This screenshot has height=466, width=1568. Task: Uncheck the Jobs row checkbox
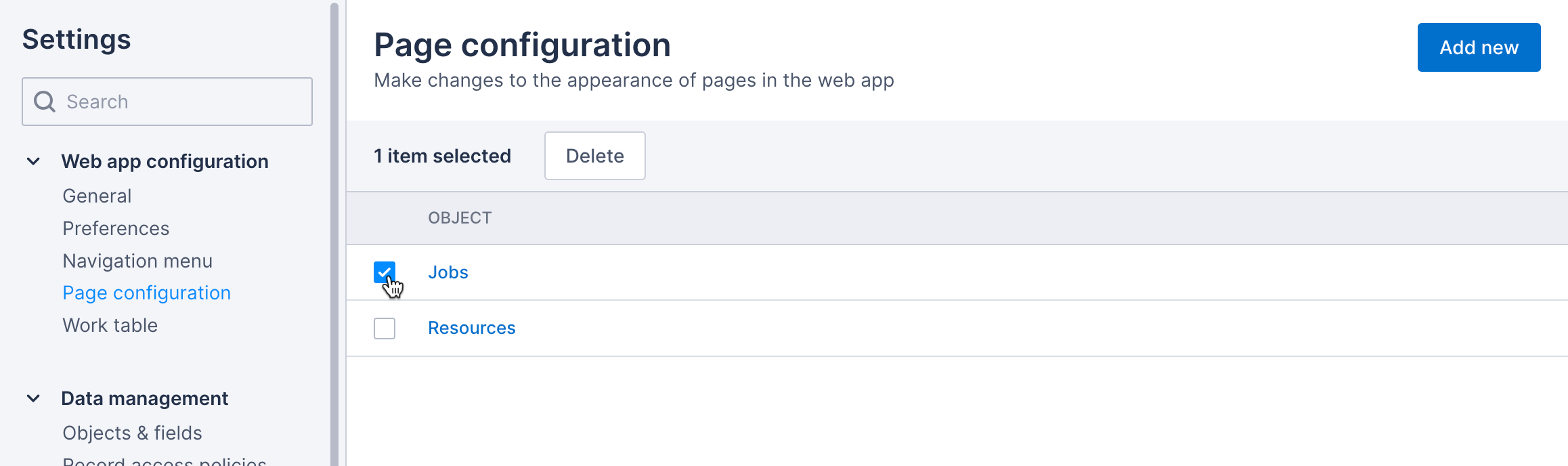point(384,272)
